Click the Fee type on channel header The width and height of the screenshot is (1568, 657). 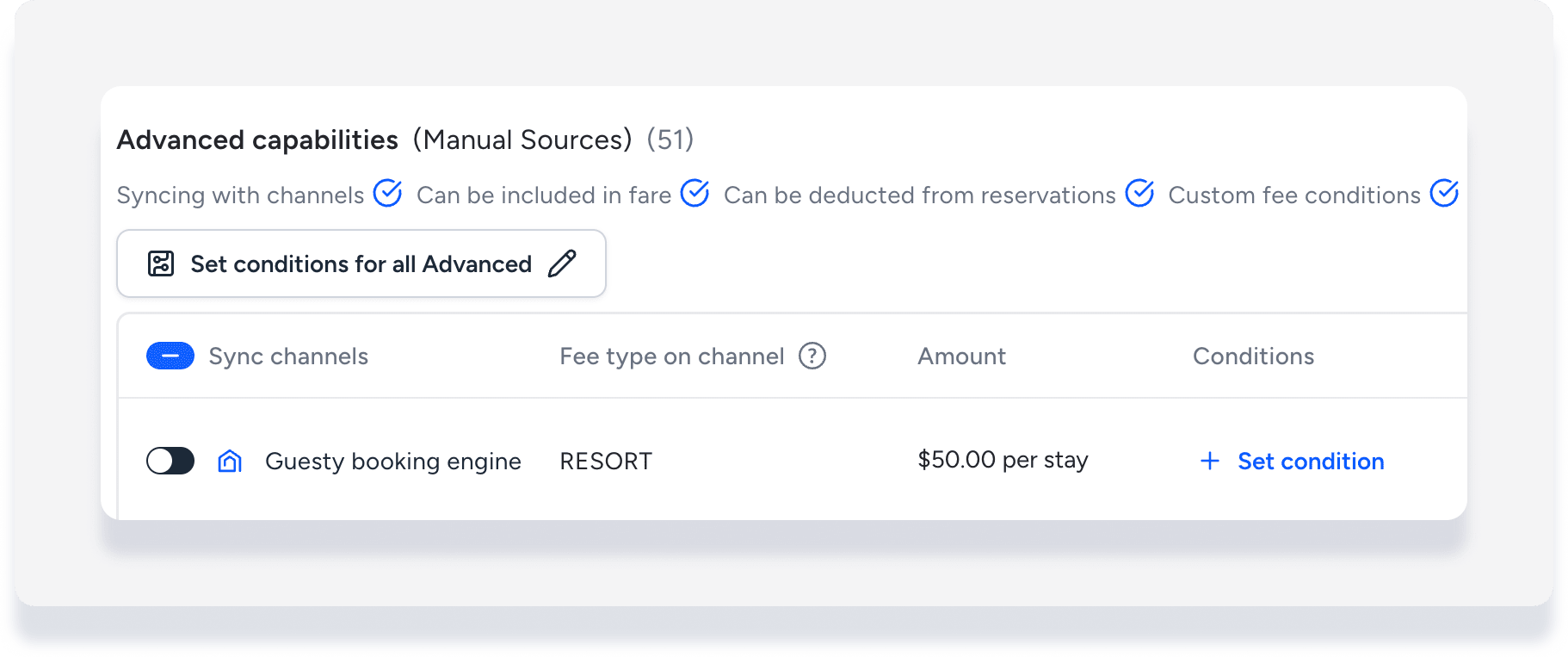[671, 356]
